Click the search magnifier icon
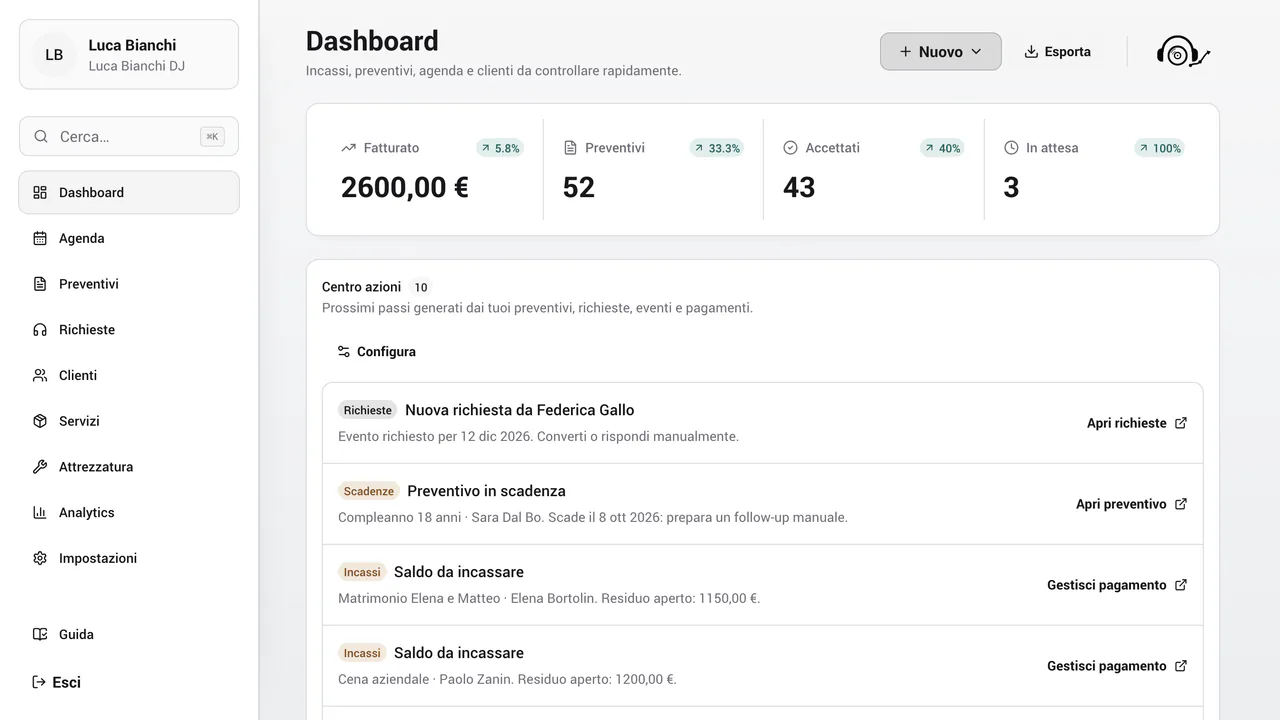Screen dimensions: 1280x720 (x=41, y=136)
